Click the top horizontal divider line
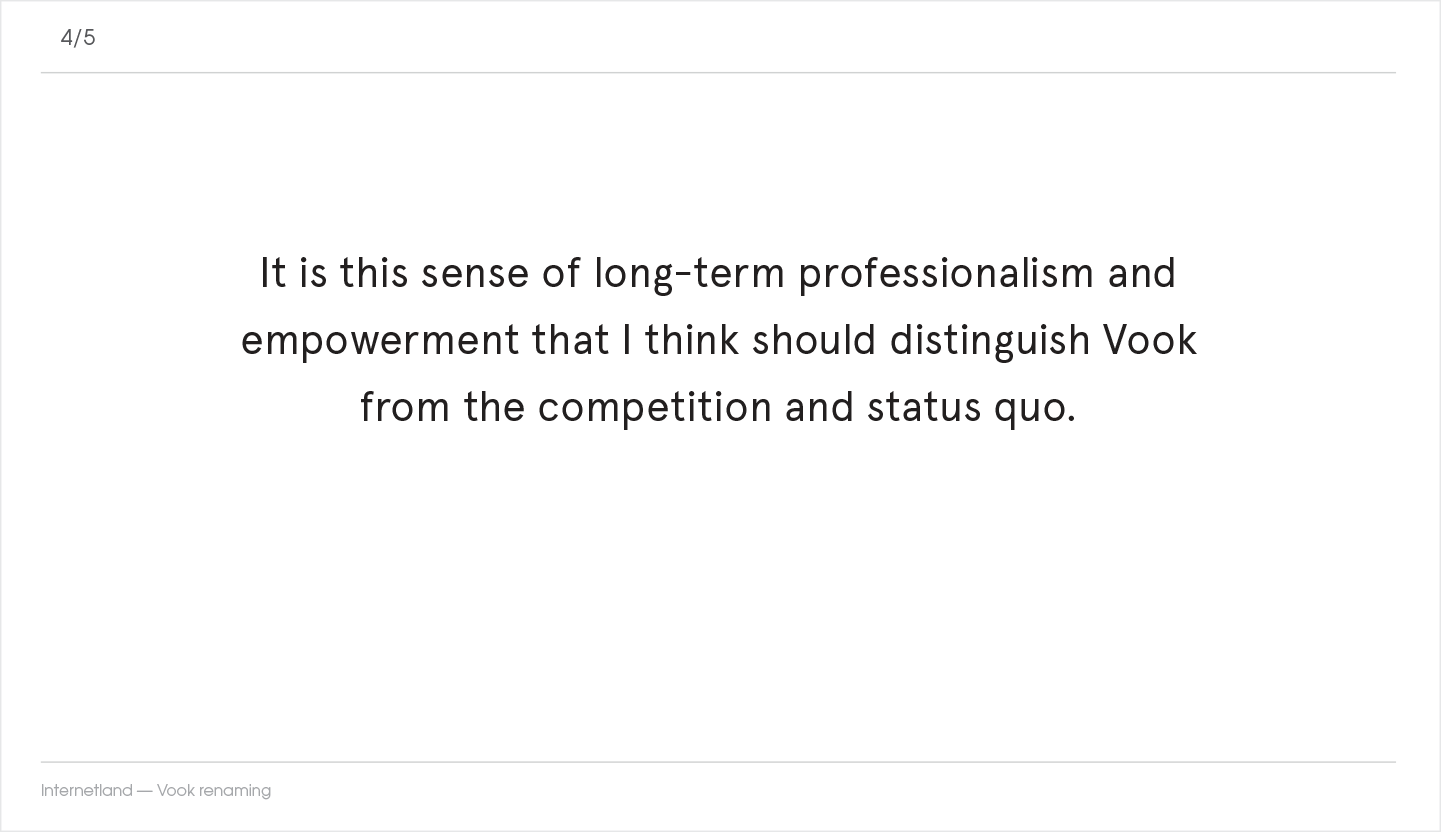This screenshot has height=832, width=1441. pos(718,73)
